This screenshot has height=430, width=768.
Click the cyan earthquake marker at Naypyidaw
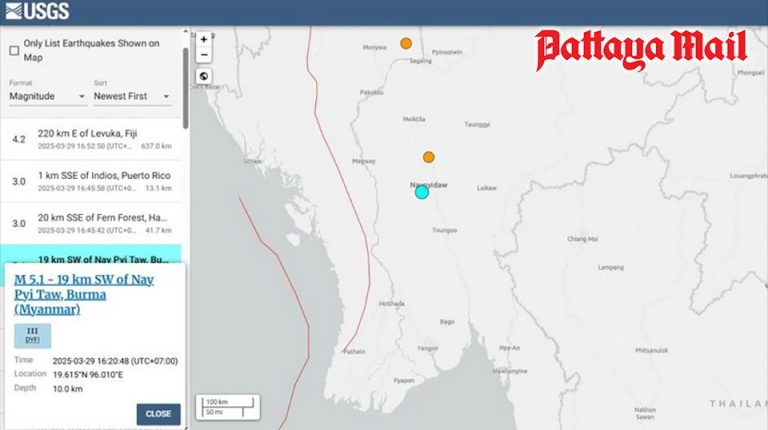[422, 192]
